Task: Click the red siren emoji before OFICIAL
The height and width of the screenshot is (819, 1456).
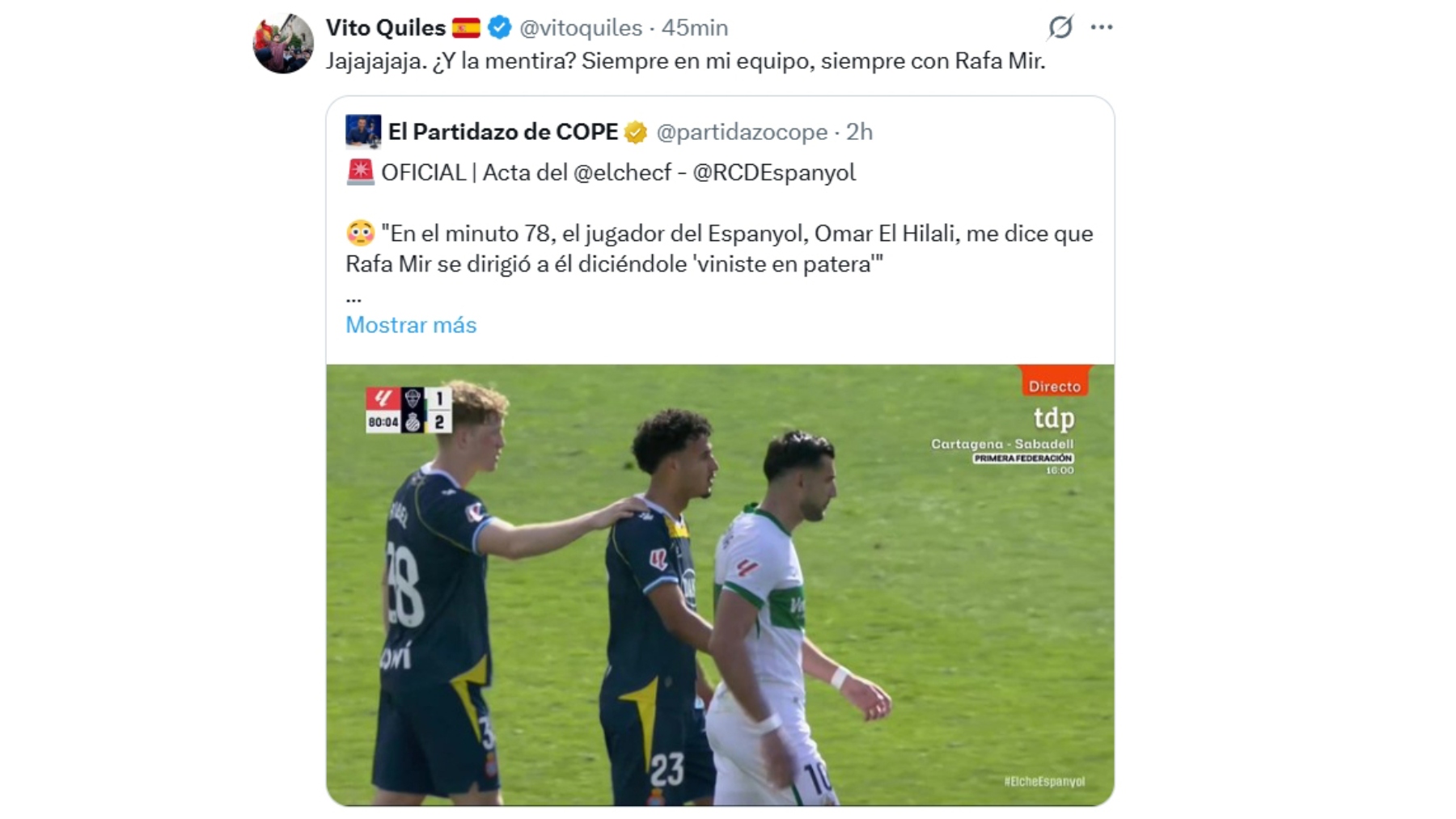Action: [360, 172]
